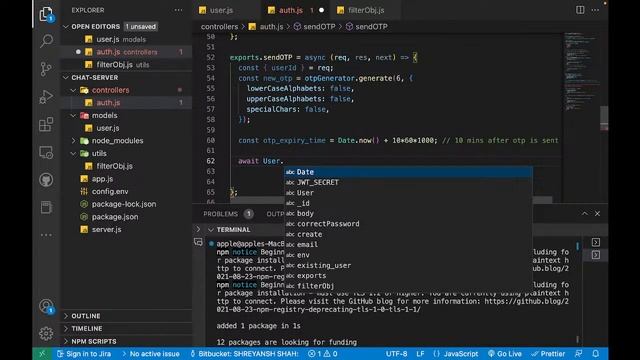Open config.env file
Image resolution: width=640 pixels, height=360 pixels.
[127, 191]
